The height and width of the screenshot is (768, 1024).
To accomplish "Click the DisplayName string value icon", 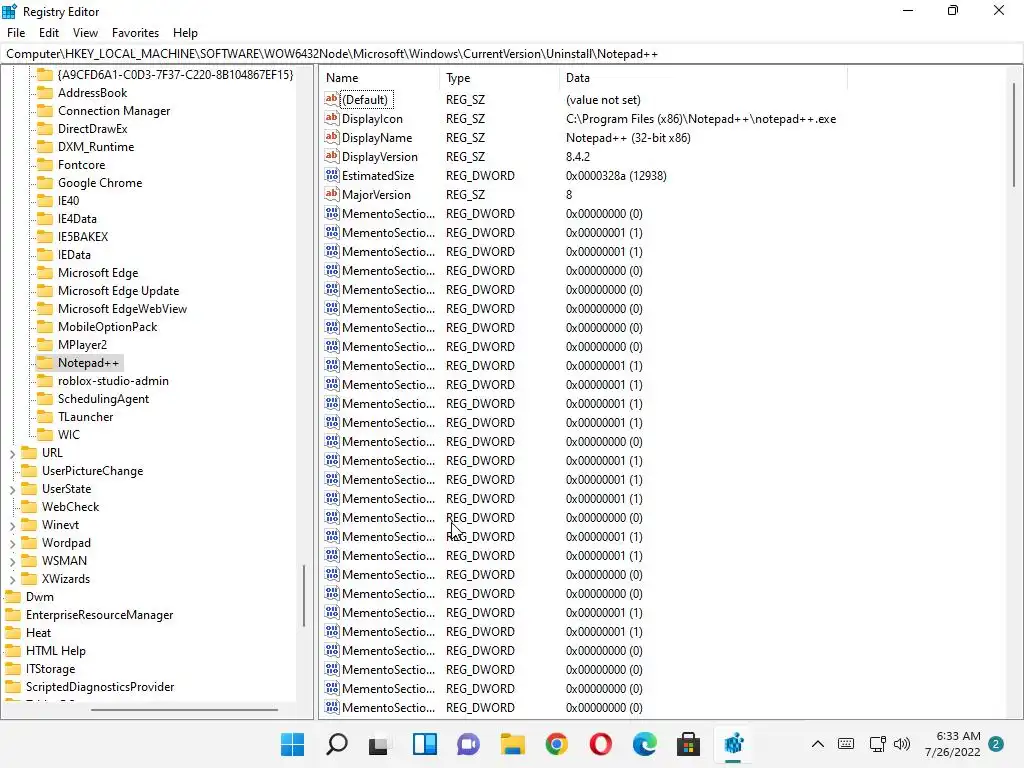I will click(332, 137).
